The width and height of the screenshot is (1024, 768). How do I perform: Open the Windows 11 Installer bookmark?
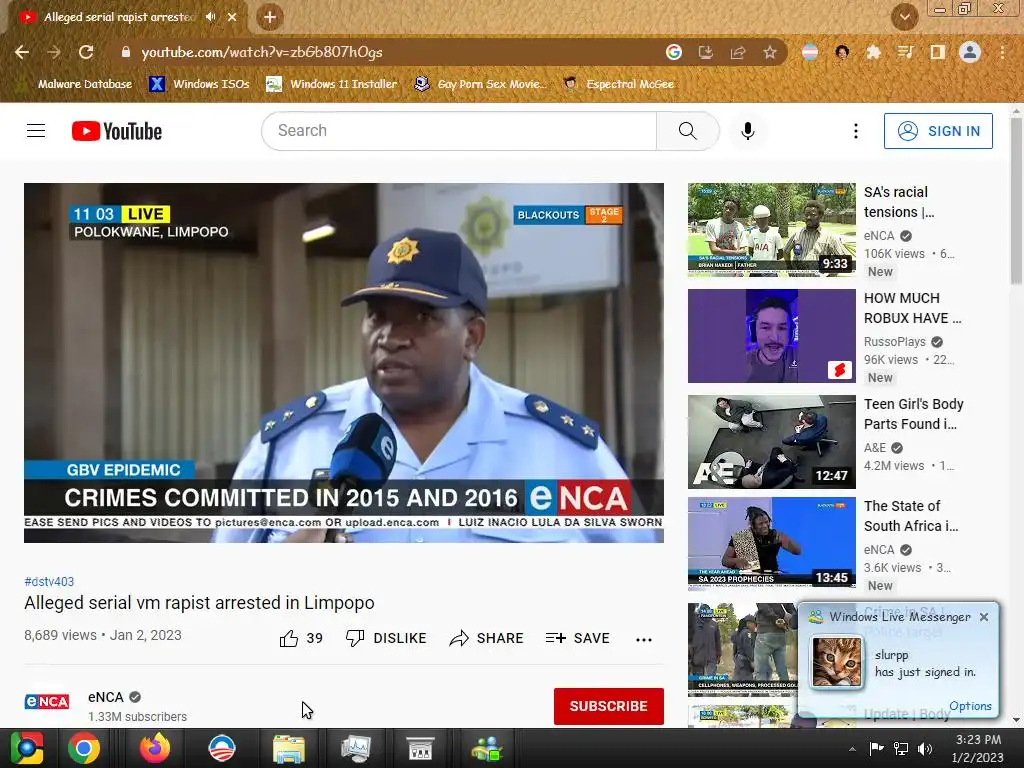(332, 84)
